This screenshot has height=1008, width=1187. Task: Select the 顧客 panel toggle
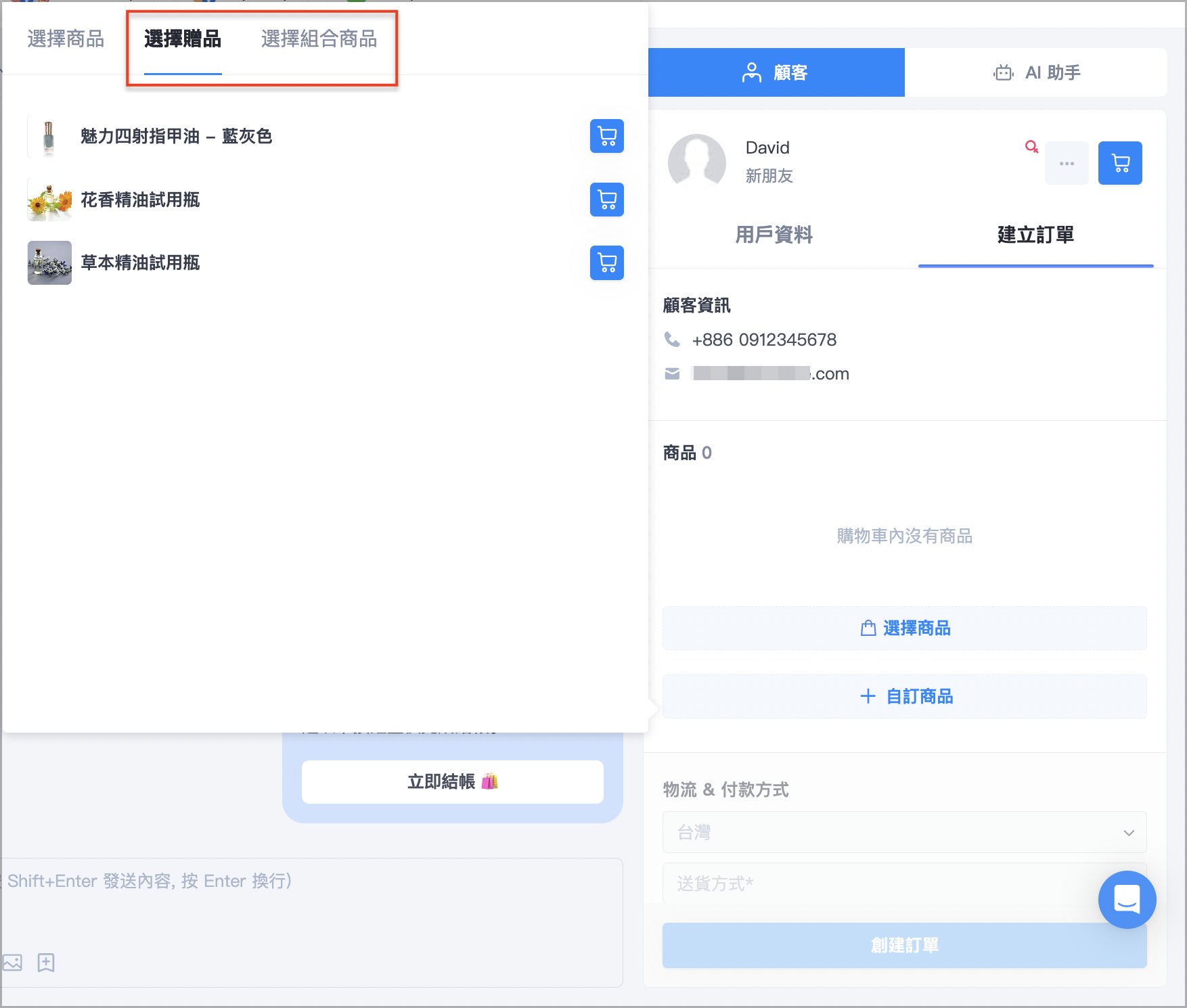(x=776, y=72)
